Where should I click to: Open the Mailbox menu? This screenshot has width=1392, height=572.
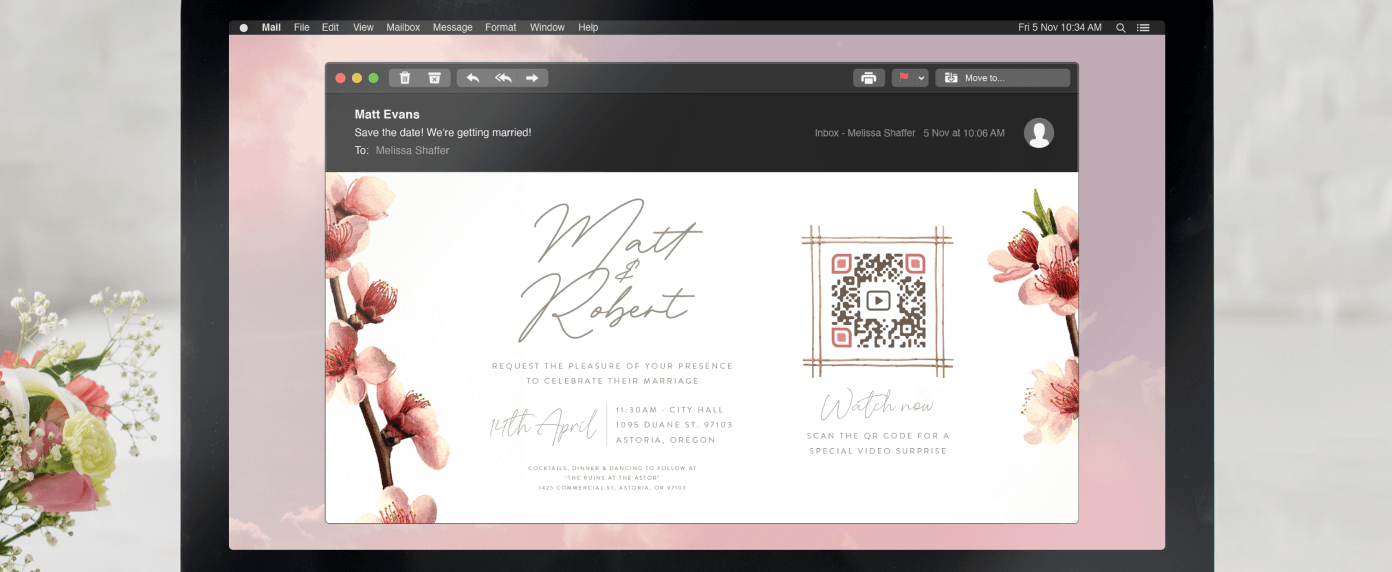[x=403, y=28]
